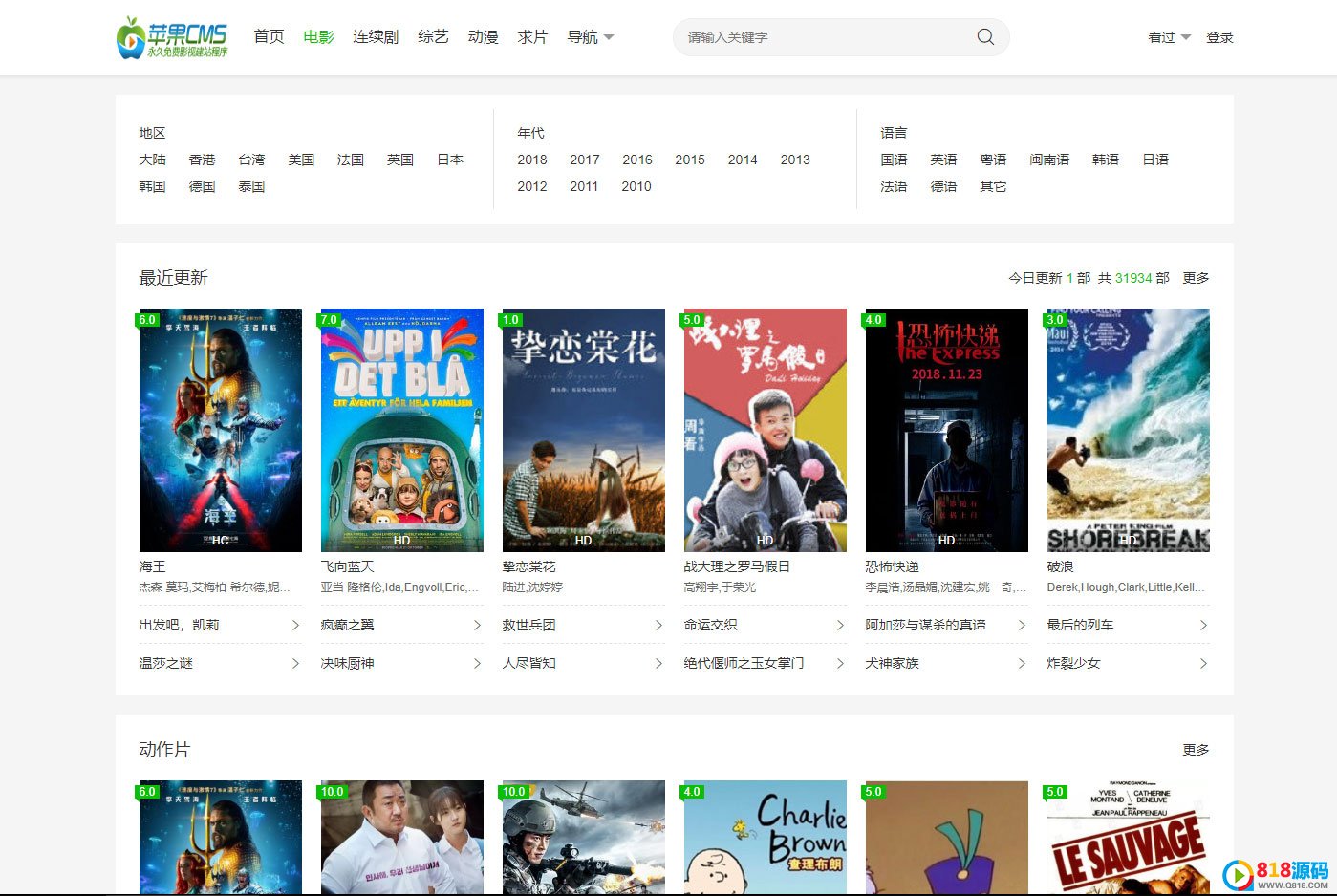Open the 苹果CMS logo home link

173,37
